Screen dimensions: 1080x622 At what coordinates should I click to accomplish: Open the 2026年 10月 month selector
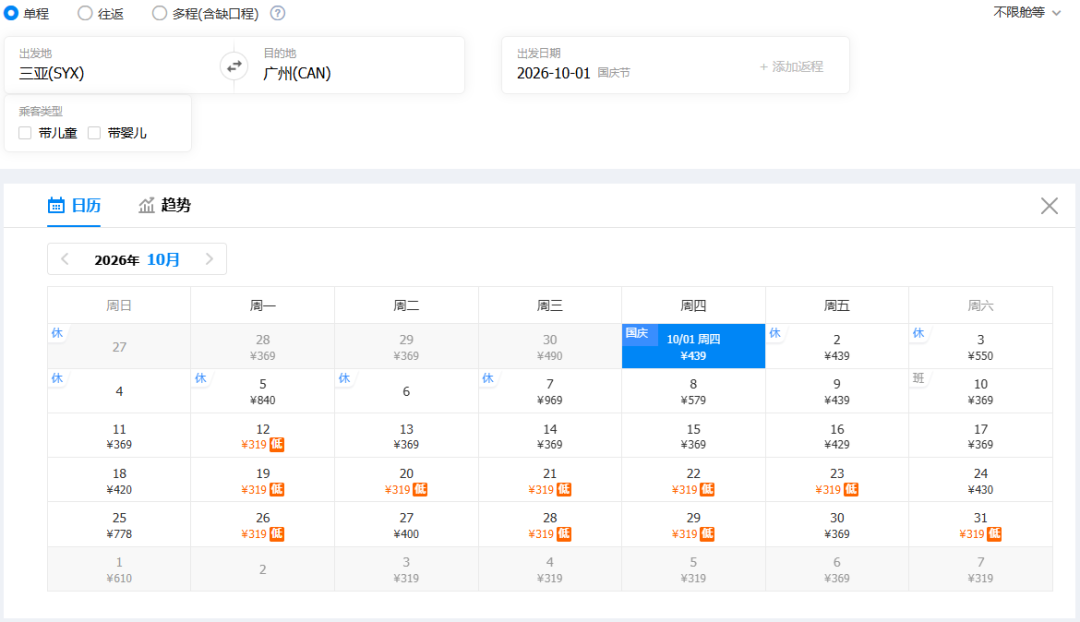pyautogui.click(x=136, y=259)
